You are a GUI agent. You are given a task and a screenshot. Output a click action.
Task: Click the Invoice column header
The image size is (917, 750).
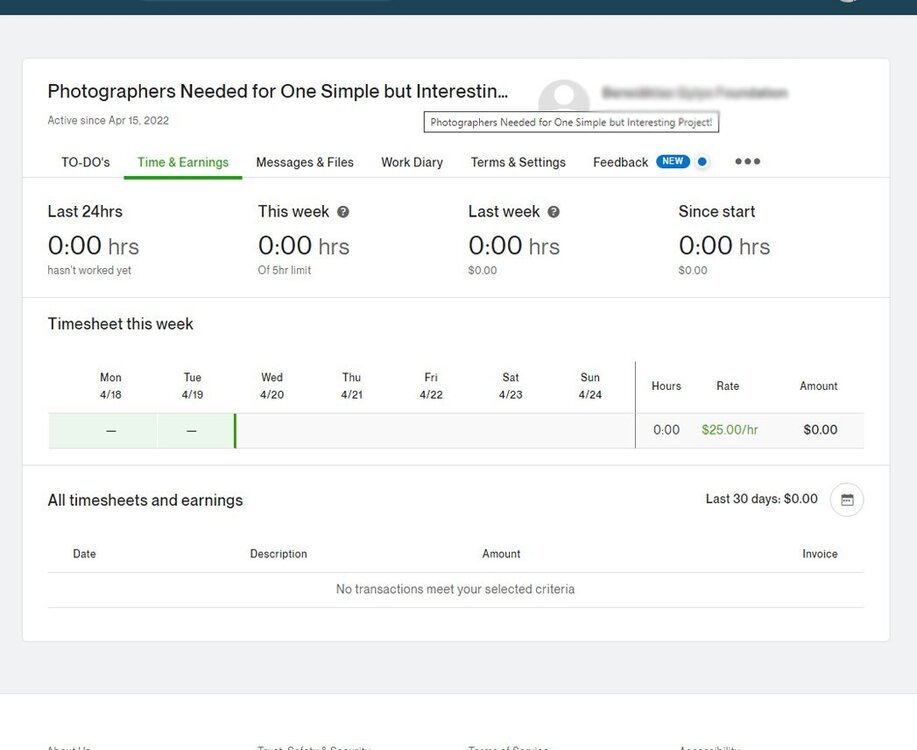coord(820,554)
